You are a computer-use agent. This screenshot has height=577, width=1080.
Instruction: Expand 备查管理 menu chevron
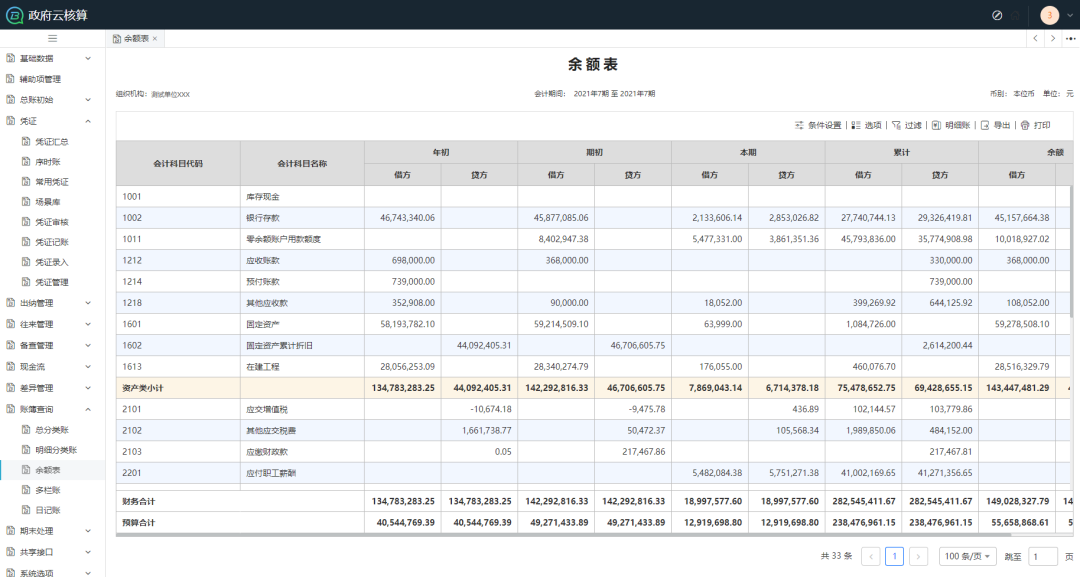tap(88, 346)
